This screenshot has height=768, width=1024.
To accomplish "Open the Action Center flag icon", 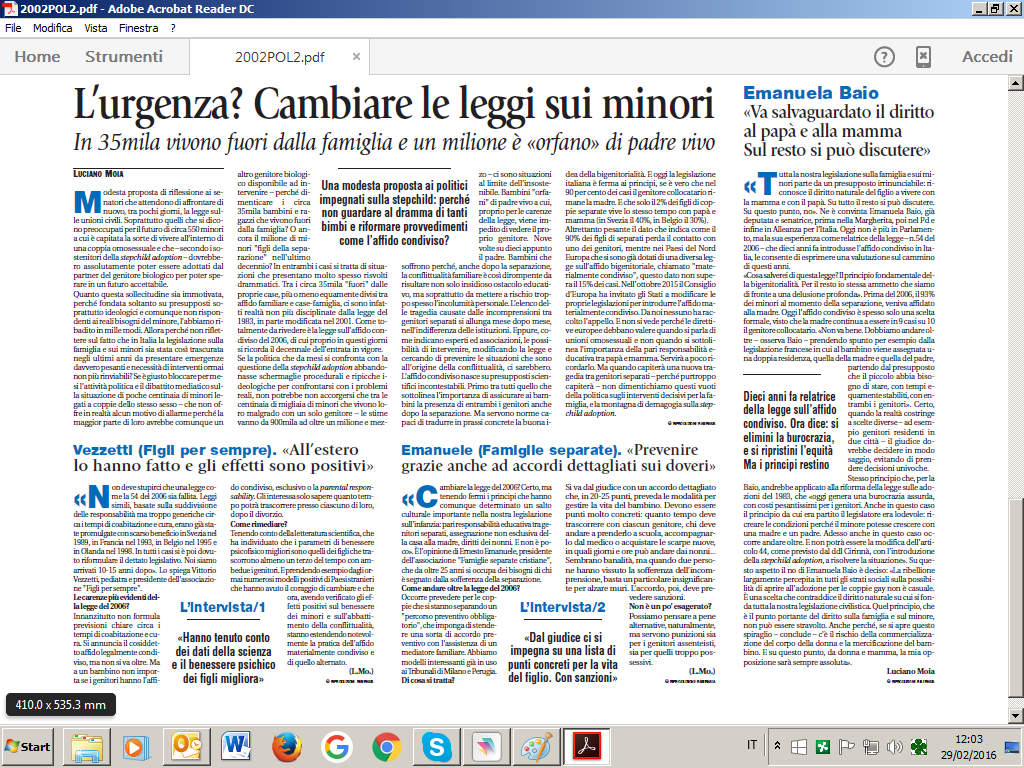I will (x=847, y=746).
